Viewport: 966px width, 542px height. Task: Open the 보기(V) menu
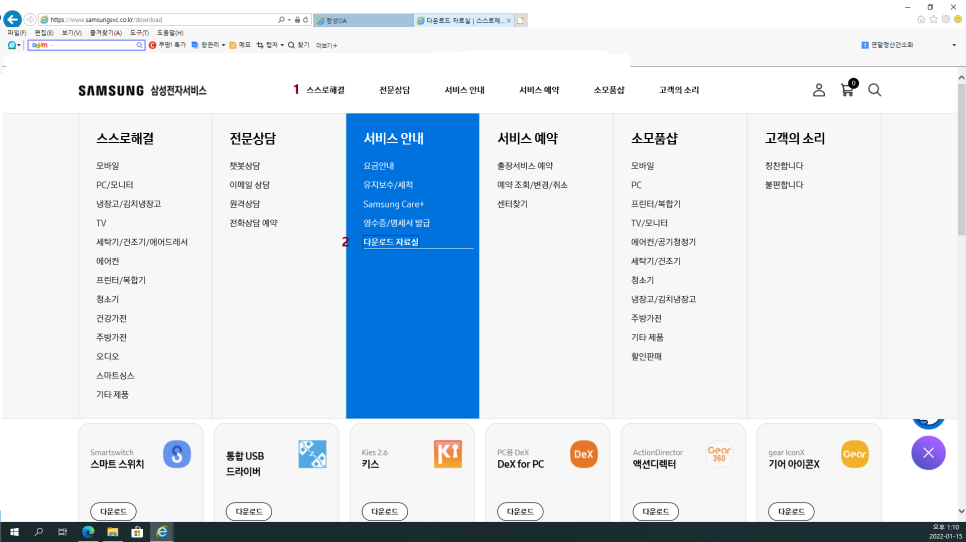pos(71,33)
